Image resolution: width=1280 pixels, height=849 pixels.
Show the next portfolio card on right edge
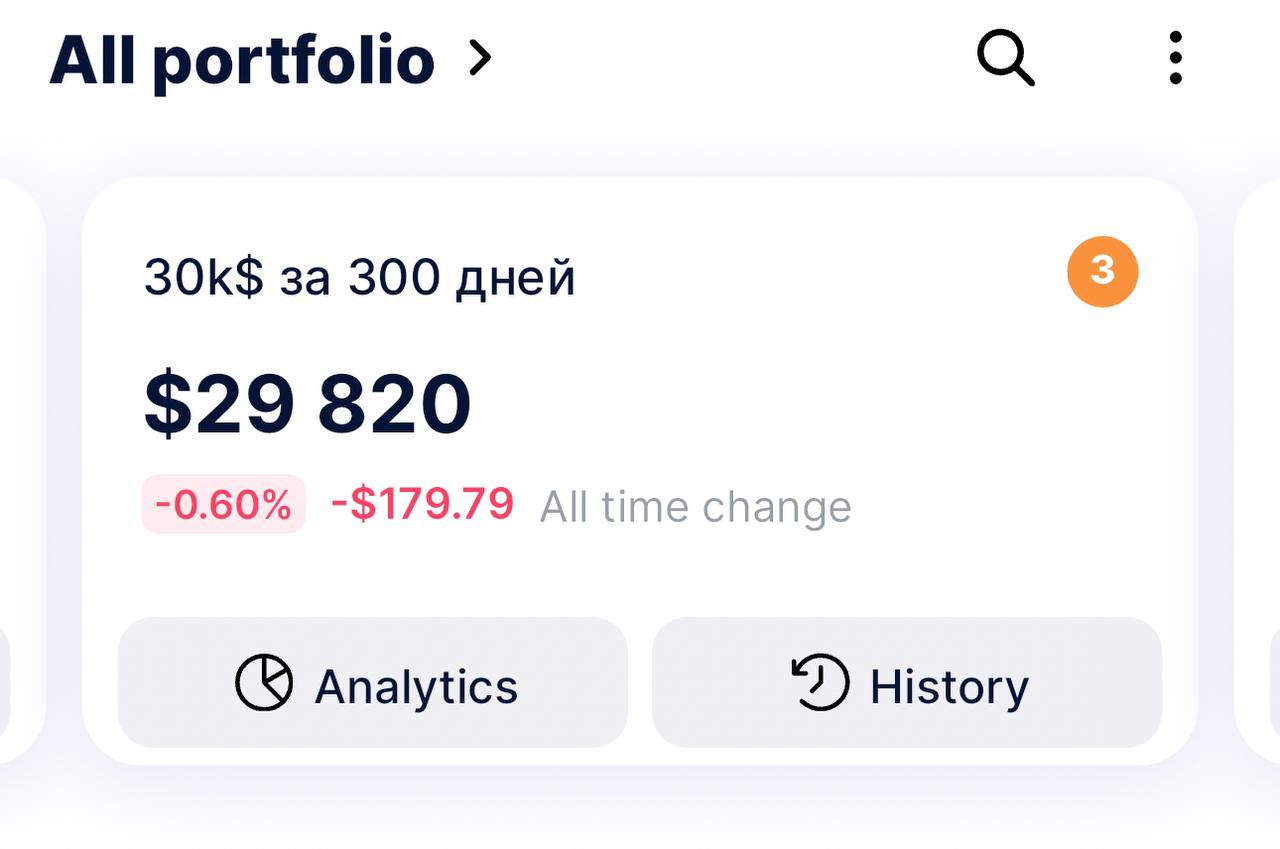(x=1257, y=470)
